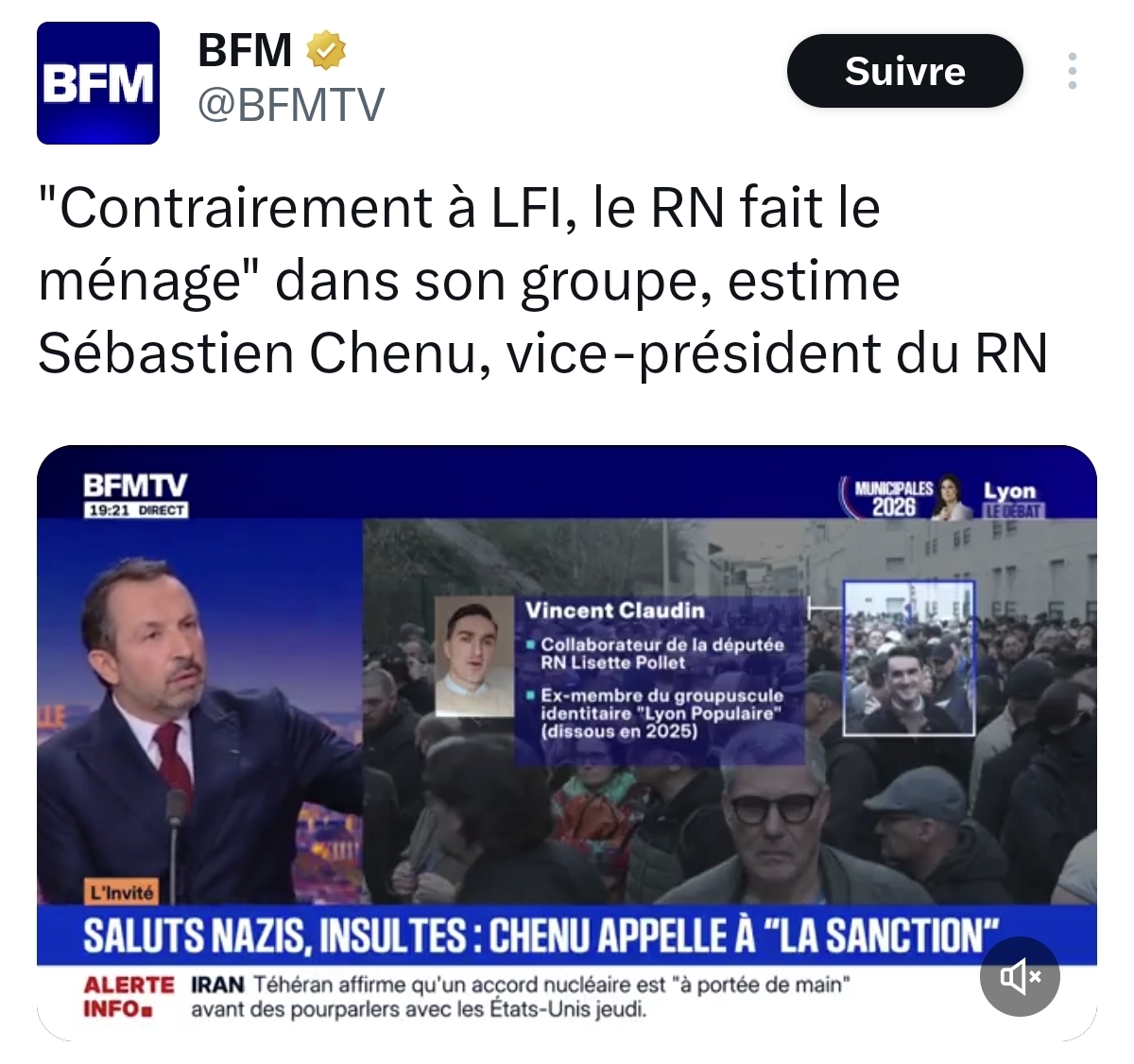This screenshot has width=1134, height=1064.
Task: Open the tweet text about Sébastien Chenu
Action: pos(542,281)
